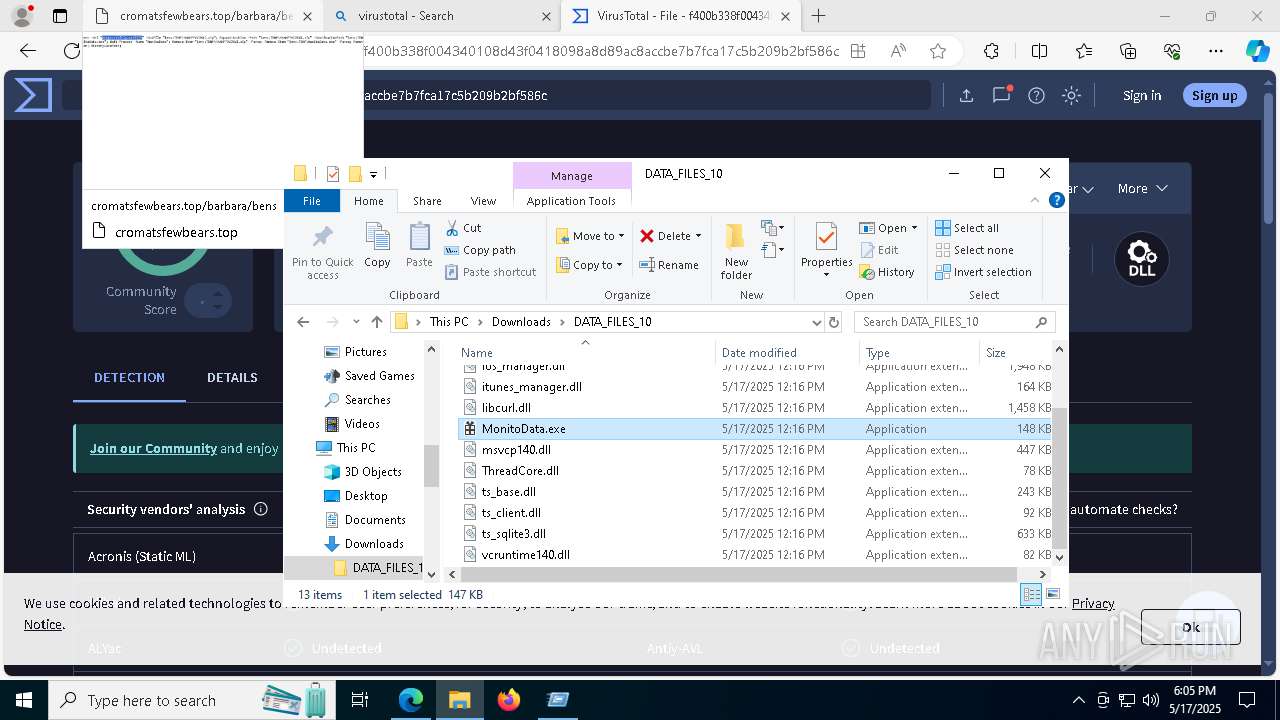
Task: Switch to Home ribbon tab
Action: [368, 201]
